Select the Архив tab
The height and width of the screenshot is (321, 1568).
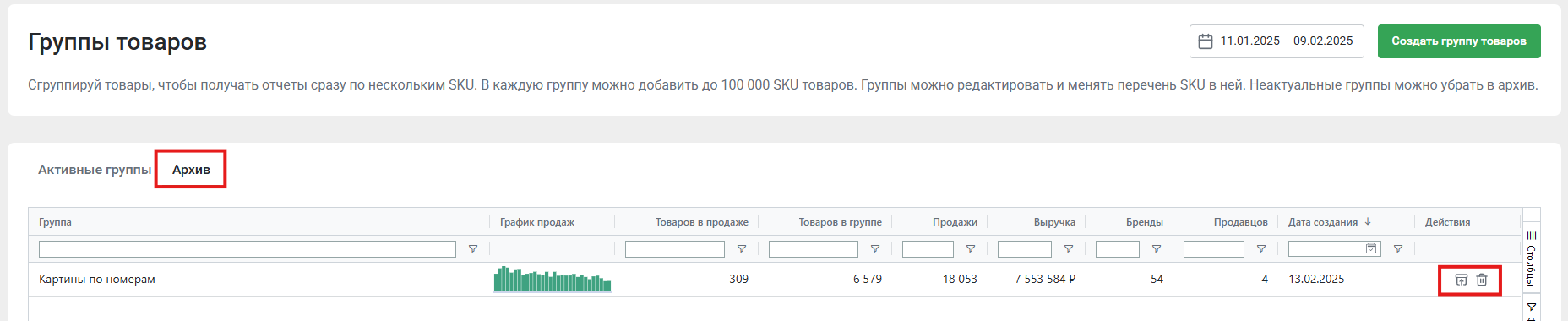point(191,170)
